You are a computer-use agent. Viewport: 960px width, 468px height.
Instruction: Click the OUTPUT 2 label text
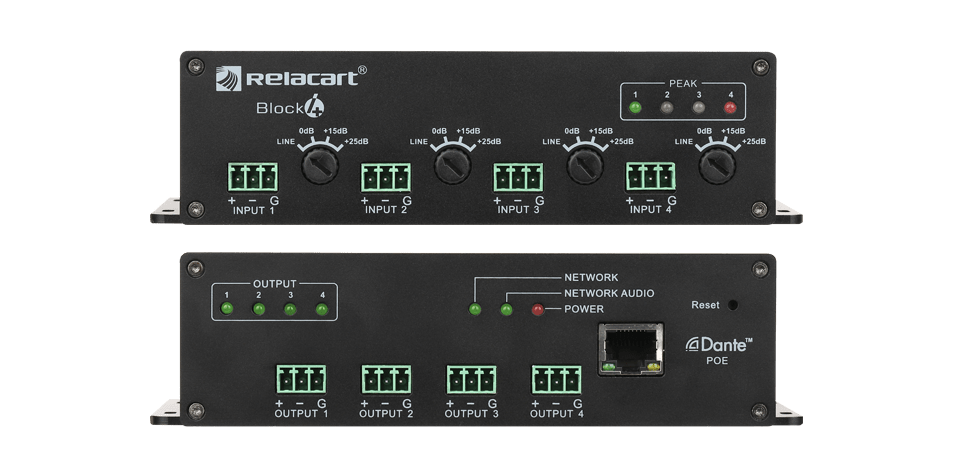[386, 413]
